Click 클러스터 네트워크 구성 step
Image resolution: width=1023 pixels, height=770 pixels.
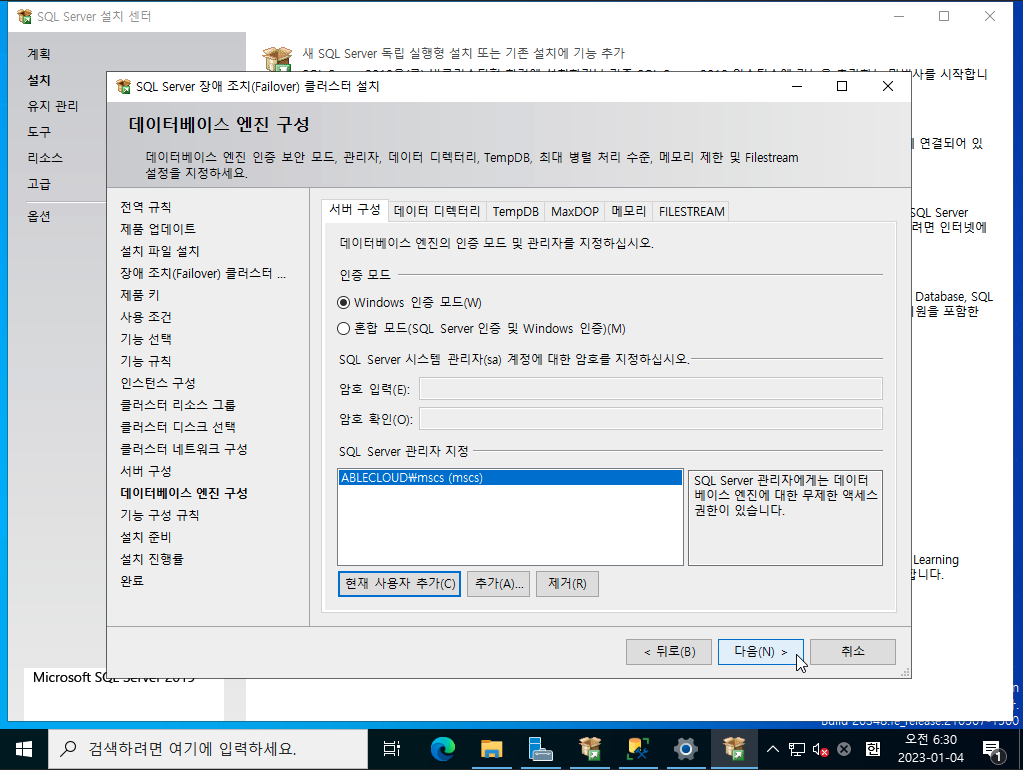(183, 449)
